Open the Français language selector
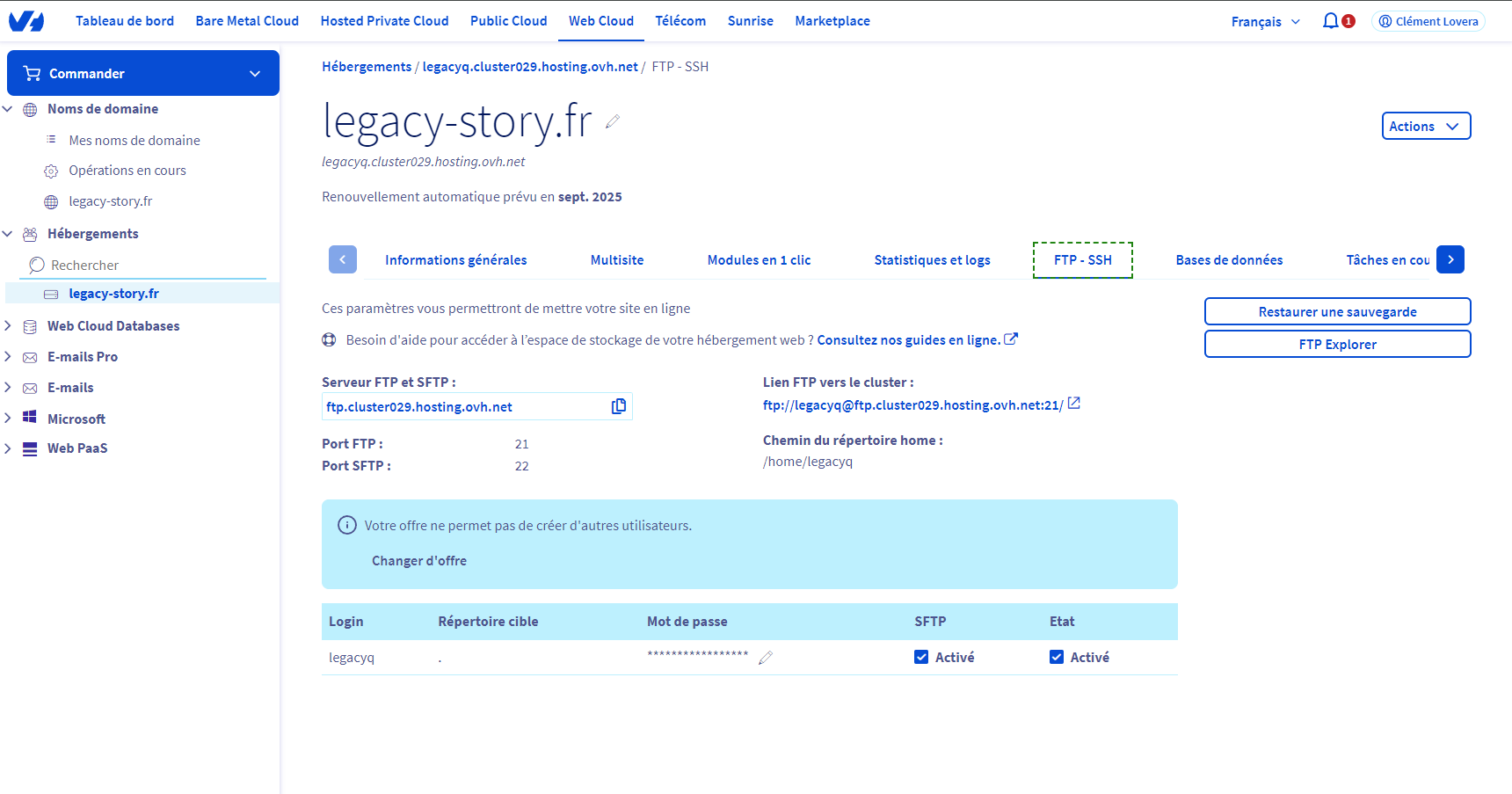 [x=1265, y=22]
